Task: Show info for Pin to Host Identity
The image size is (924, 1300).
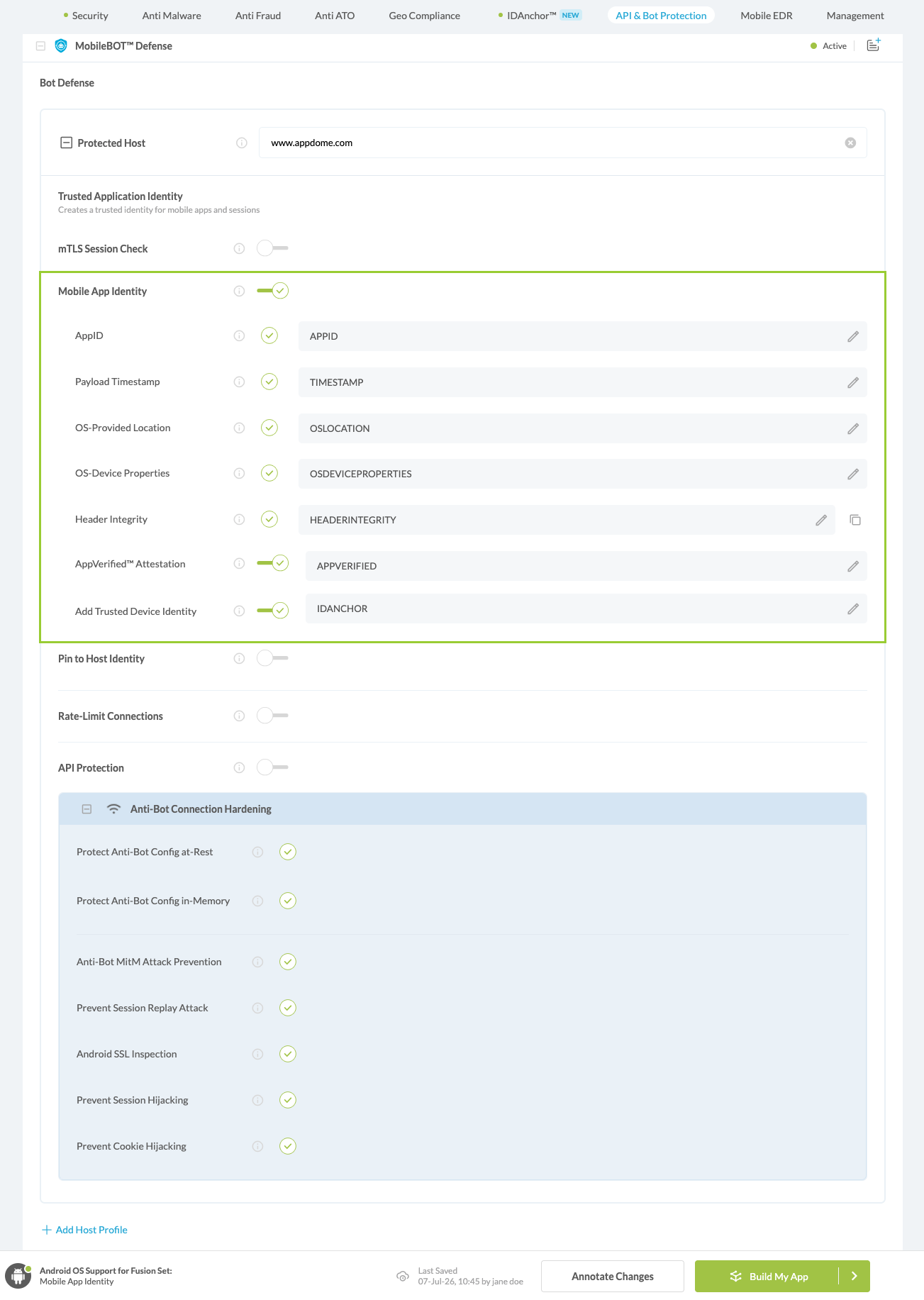Action: pyautogui.click(x=239, y=659)
